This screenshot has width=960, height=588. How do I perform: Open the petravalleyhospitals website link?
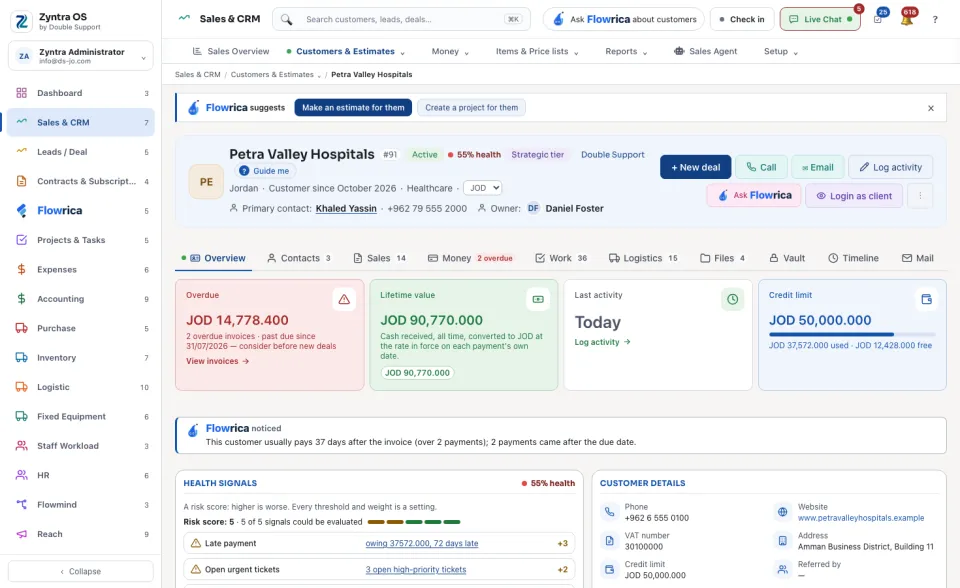[x=861, y=518]
